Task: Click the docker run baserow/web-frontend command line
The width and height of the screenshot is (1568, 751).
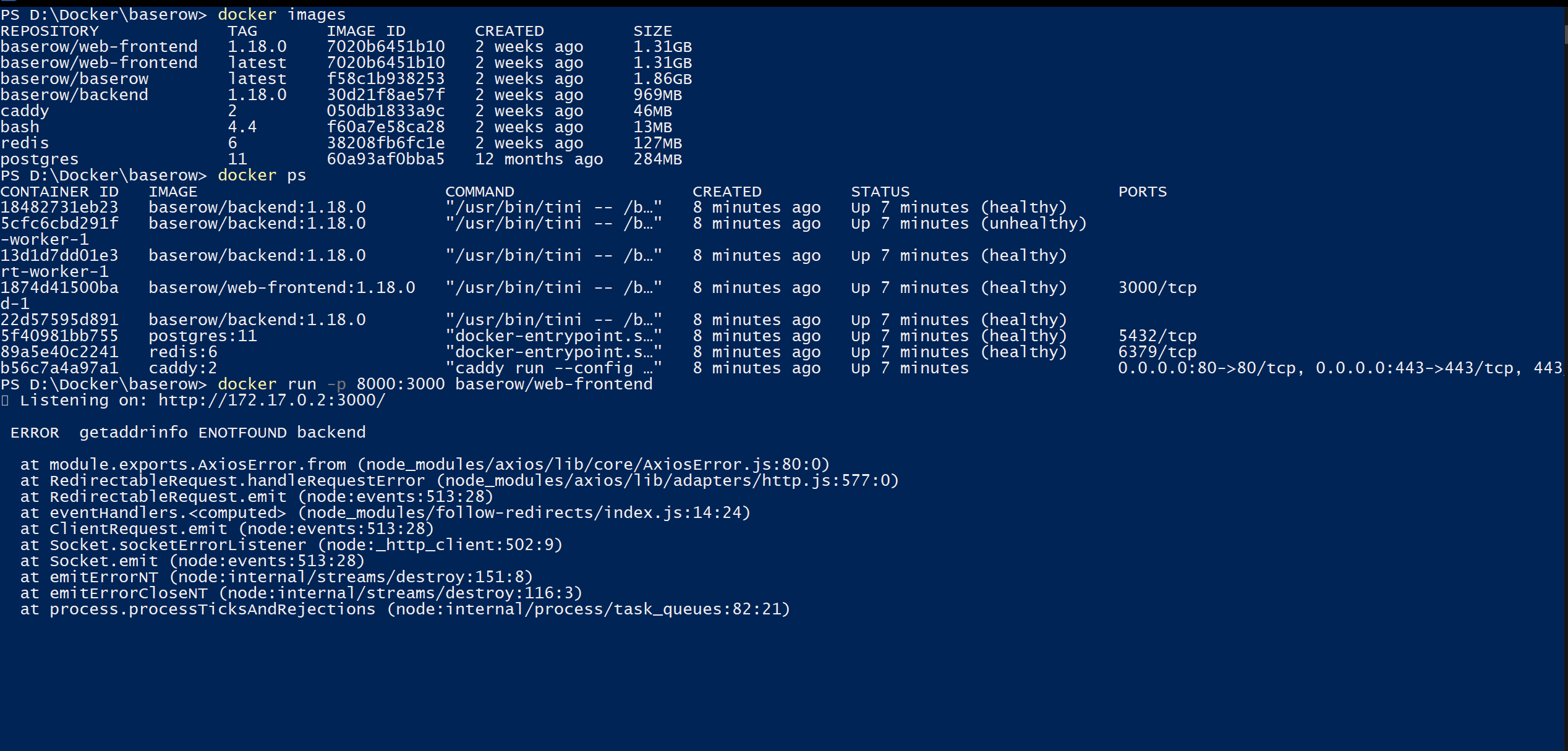Action: pos(435,384)
